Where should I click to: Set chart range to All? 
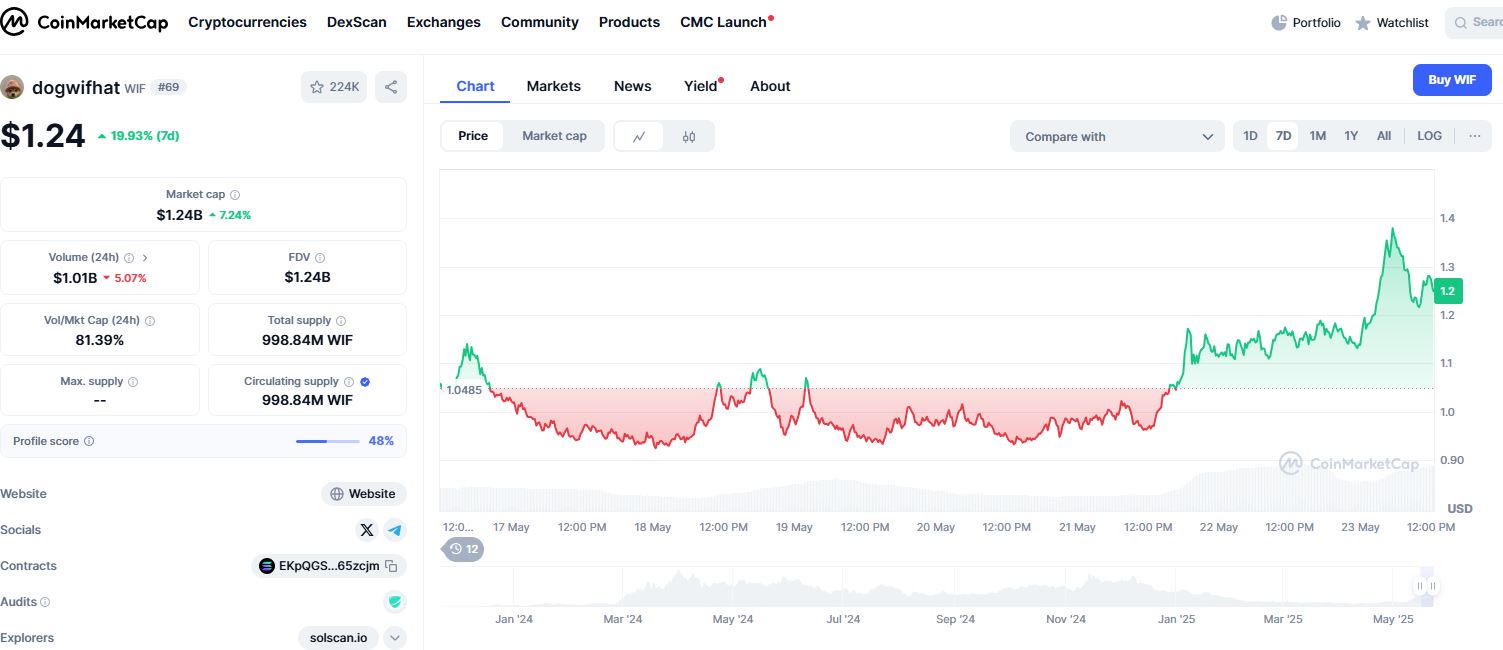click(x=1384, y=136)
